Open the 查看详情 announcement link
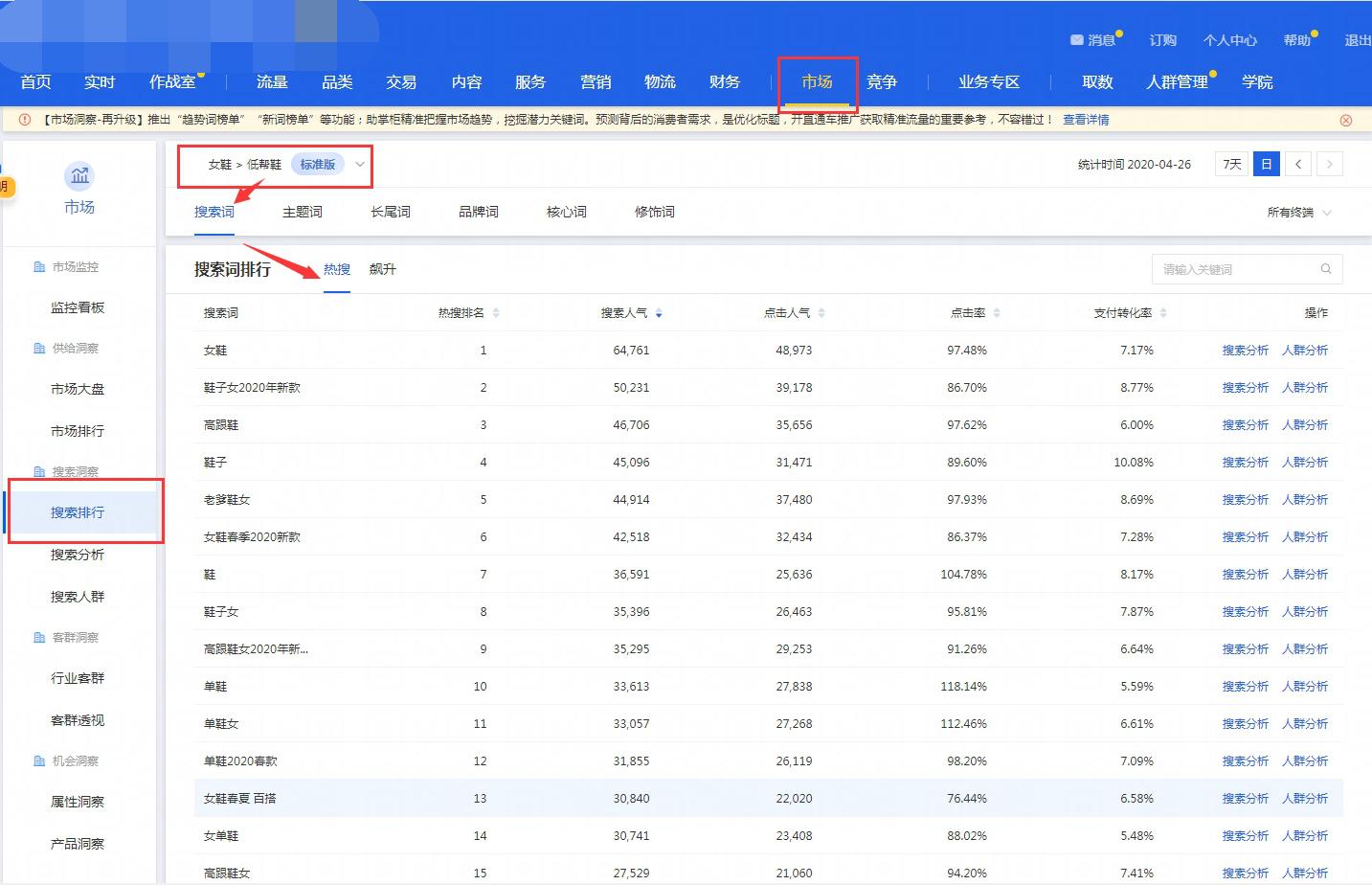1372x885 pixels. (1087, 119)
